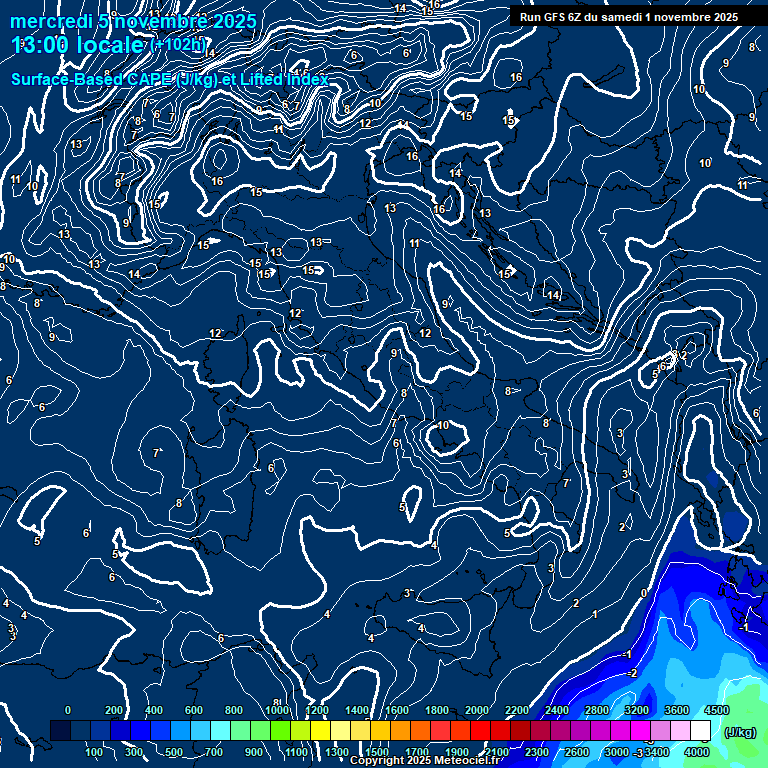Click the '13:00 locale' time heading
768x768 pixels.
pyautogui.click(x=77, y=45)
